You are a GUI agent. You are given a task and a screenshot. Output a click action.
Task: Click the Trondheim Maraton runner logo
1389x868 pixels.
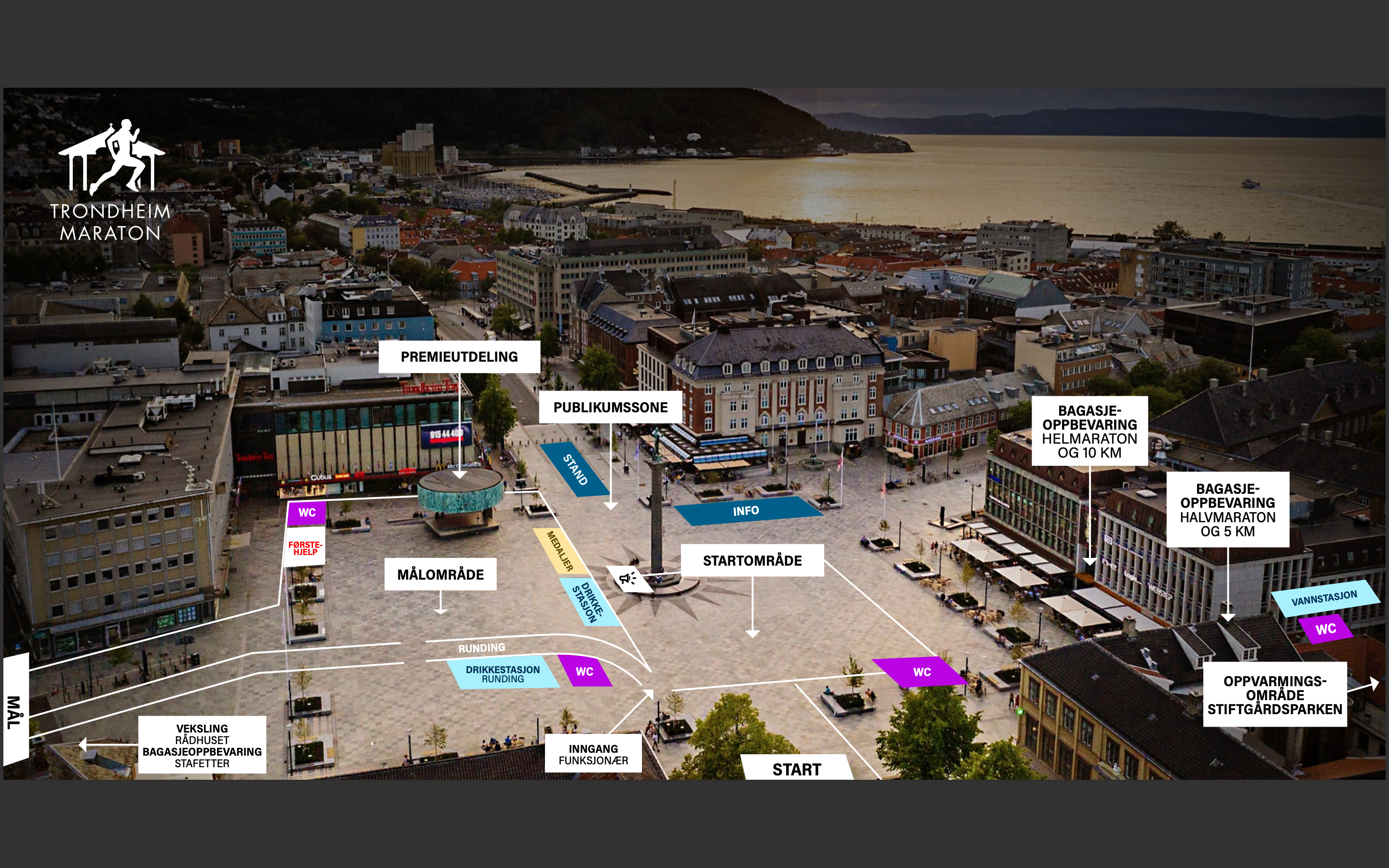tap(111, 181)
